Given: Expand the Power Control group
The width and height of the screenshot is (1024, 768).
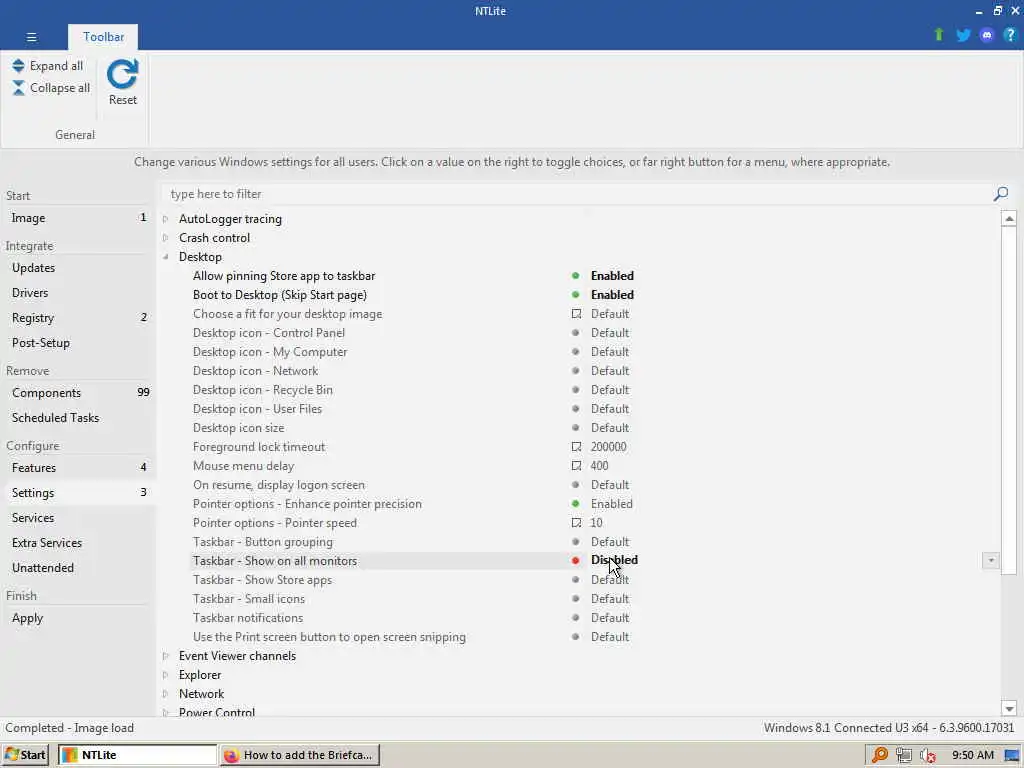Looking at the screenshot, I should coord(165,712).
